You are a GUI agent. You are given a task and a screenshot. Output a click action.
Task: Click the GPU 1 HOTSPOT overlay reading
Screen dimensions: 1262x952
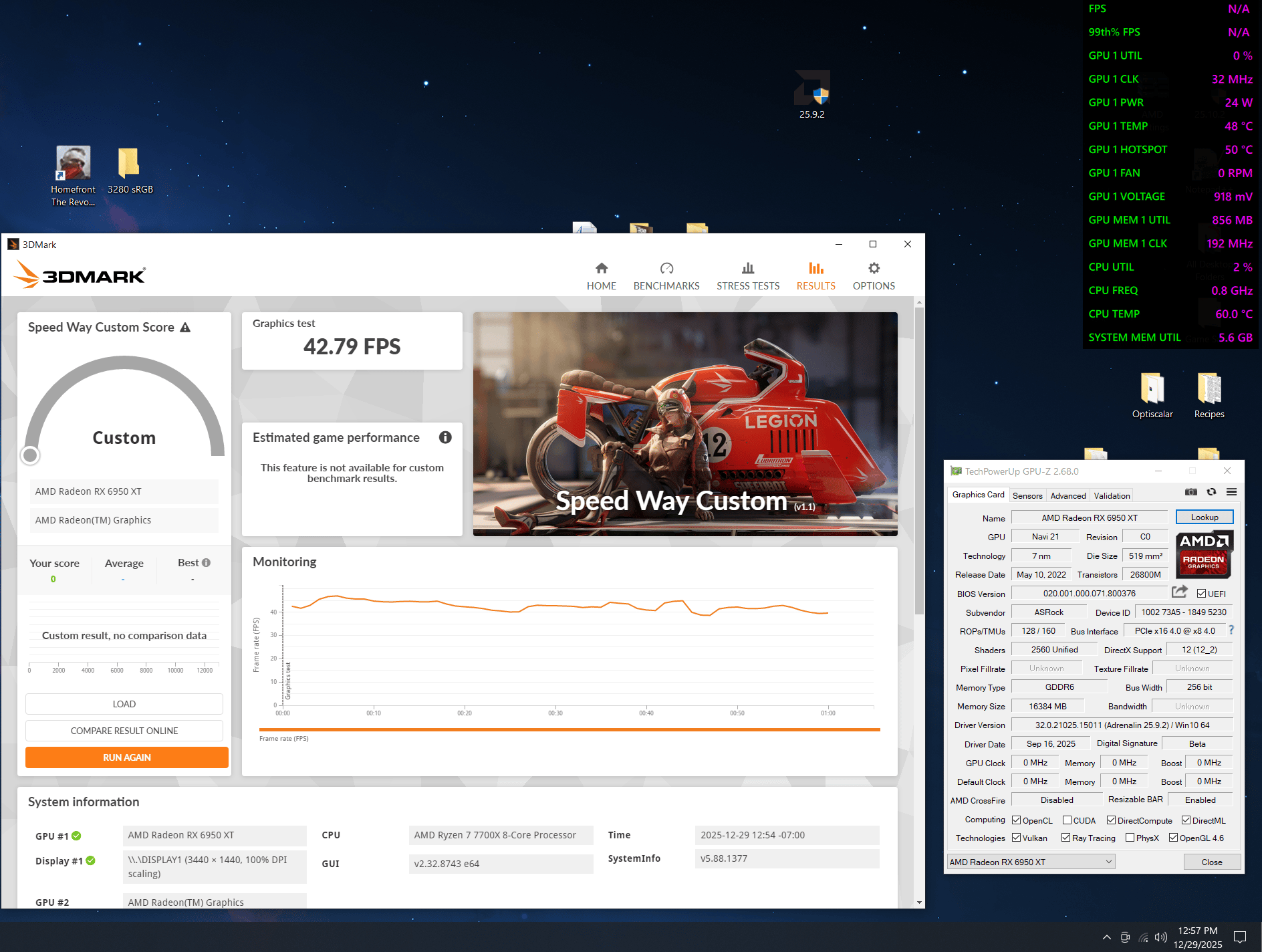(1170, 150)
